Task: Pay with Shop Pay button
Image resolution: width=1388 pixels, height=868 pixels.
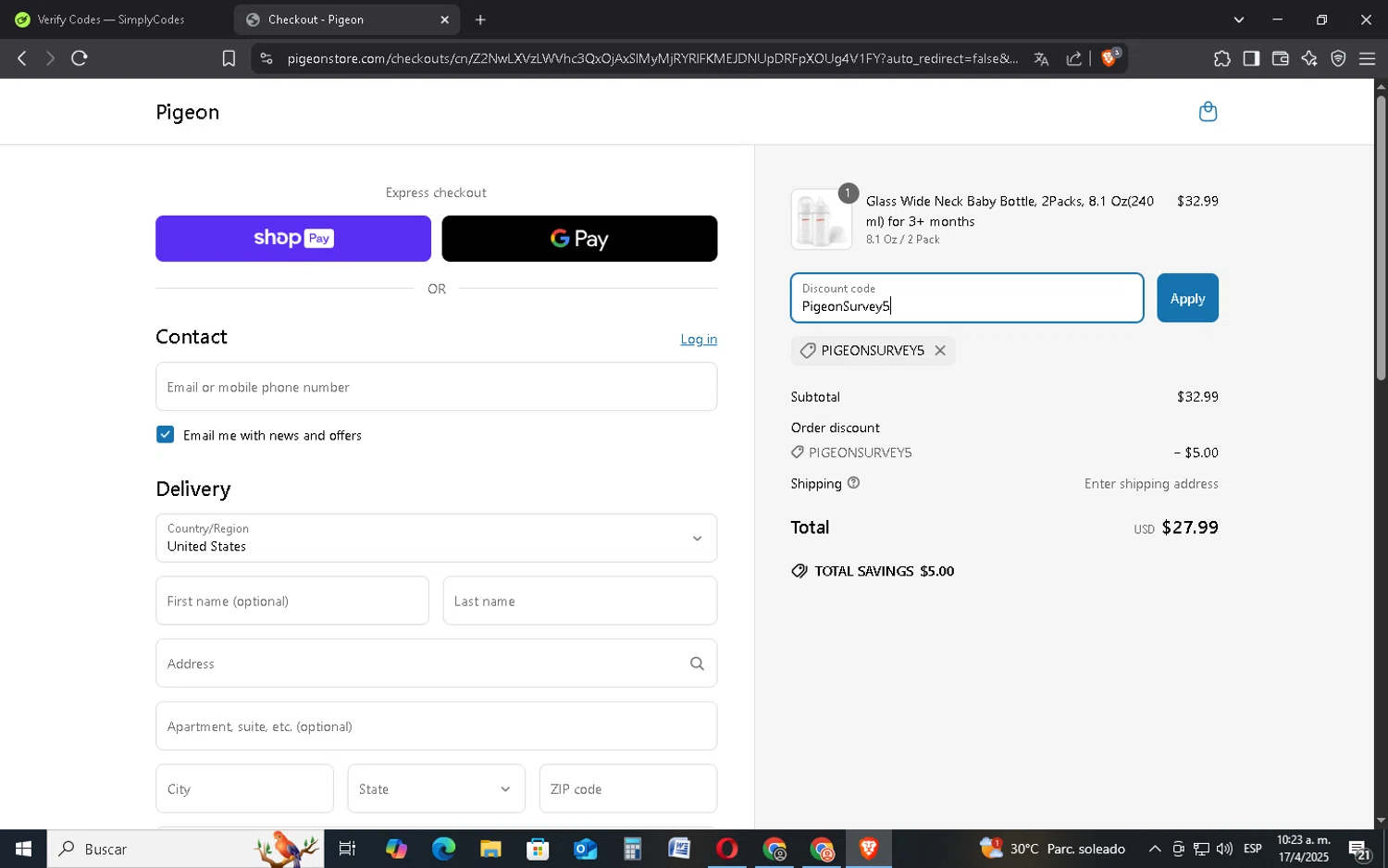Action: (293, 239)
